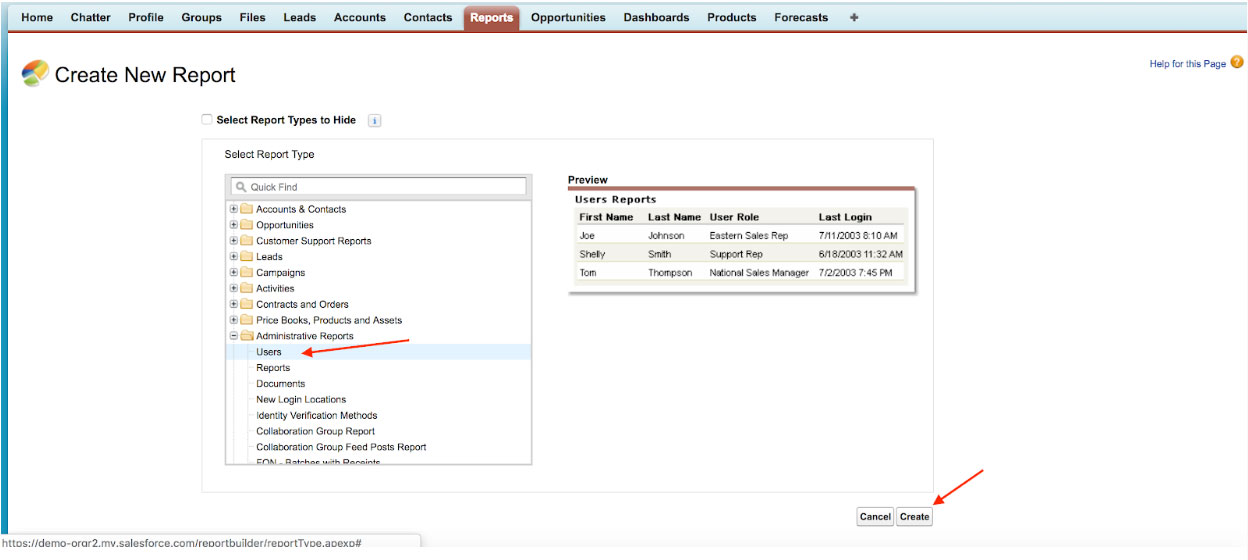Select the Documents report type

pyautogui.click(x=281, y=384)
